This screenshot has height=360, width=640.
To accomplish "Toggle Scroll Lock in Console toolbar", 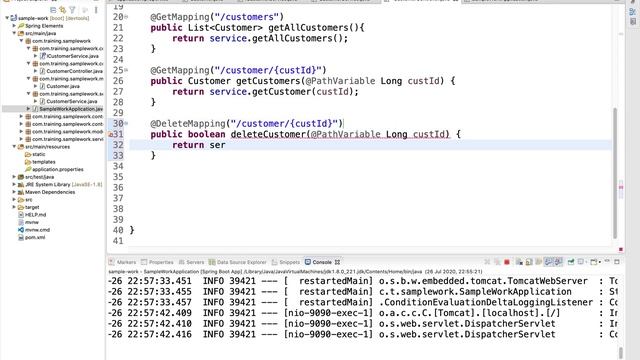I will [529, 262].
